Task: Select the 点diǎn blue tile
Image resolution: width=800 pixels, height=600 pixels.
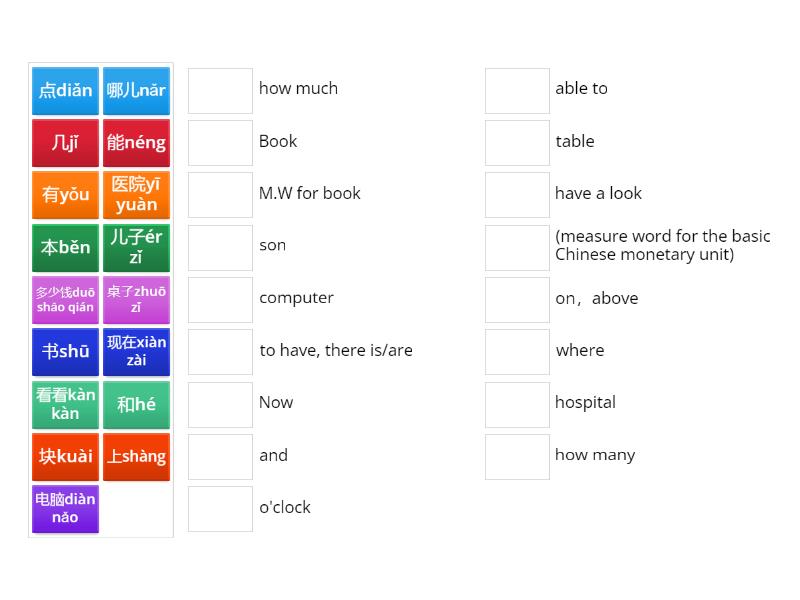Action: 65,91
